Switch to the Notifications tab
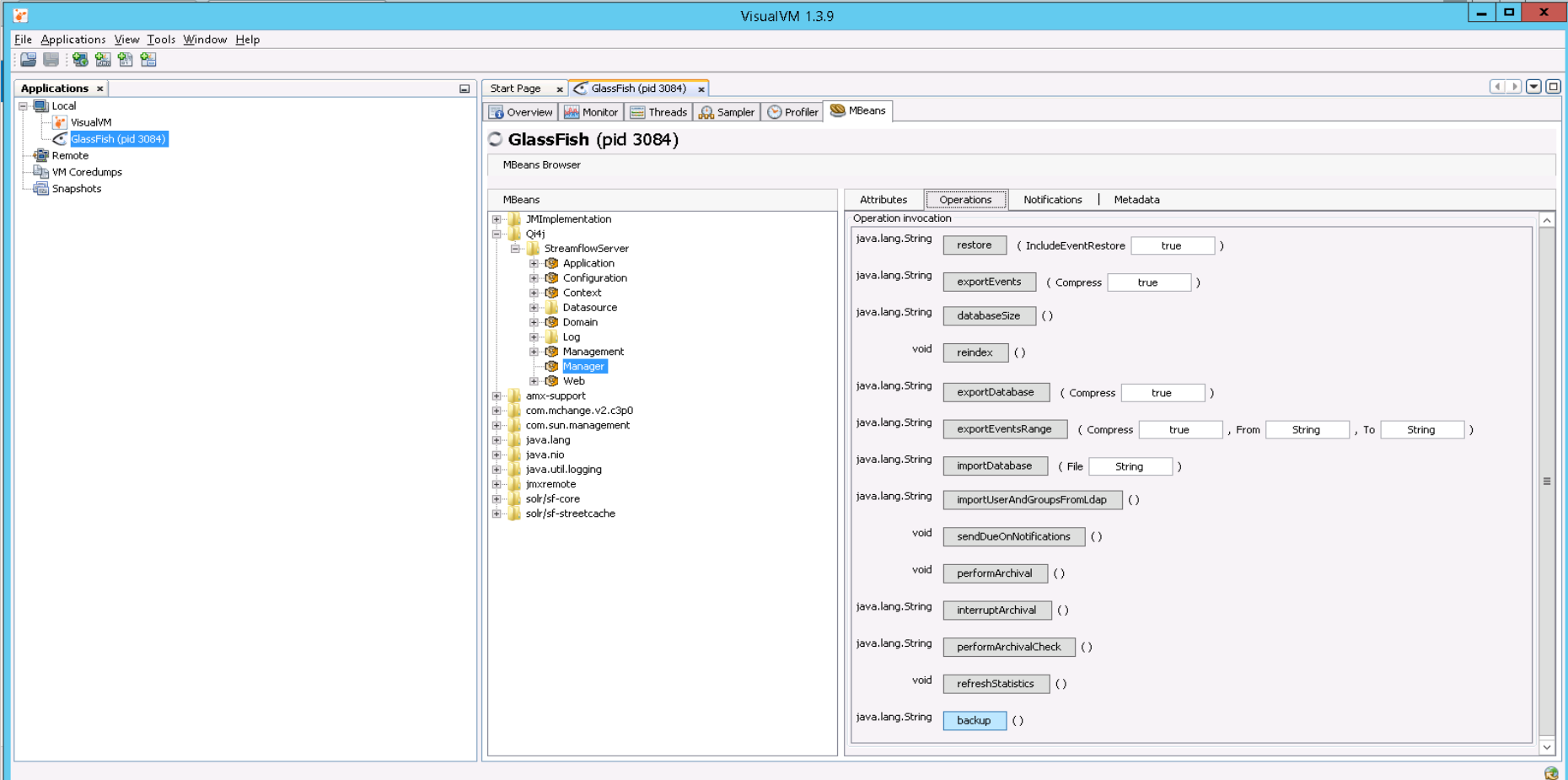 click(1052, 200)
